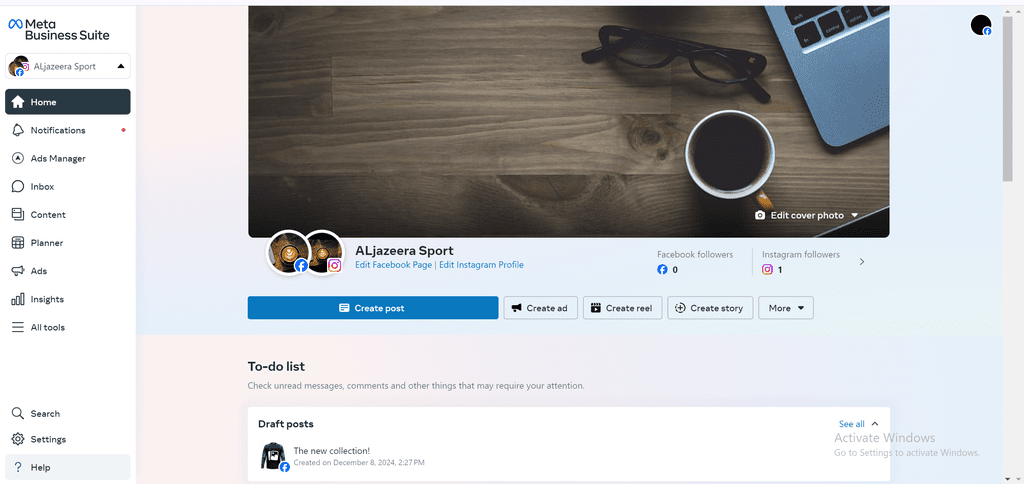
Task: Expand the More actions dropdown
Action: pos(786,308)
